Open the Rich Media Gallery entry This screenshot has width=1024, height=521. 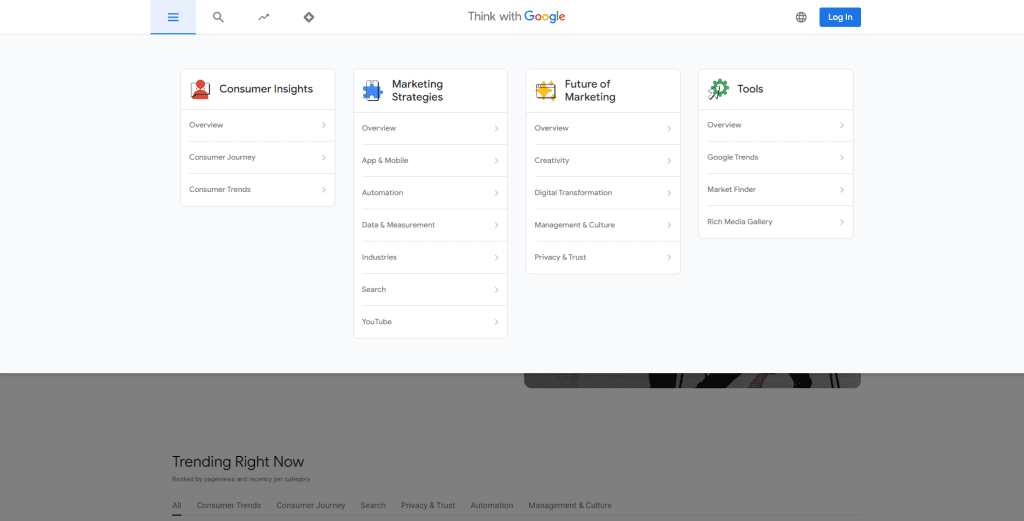(x=776, y=222)
